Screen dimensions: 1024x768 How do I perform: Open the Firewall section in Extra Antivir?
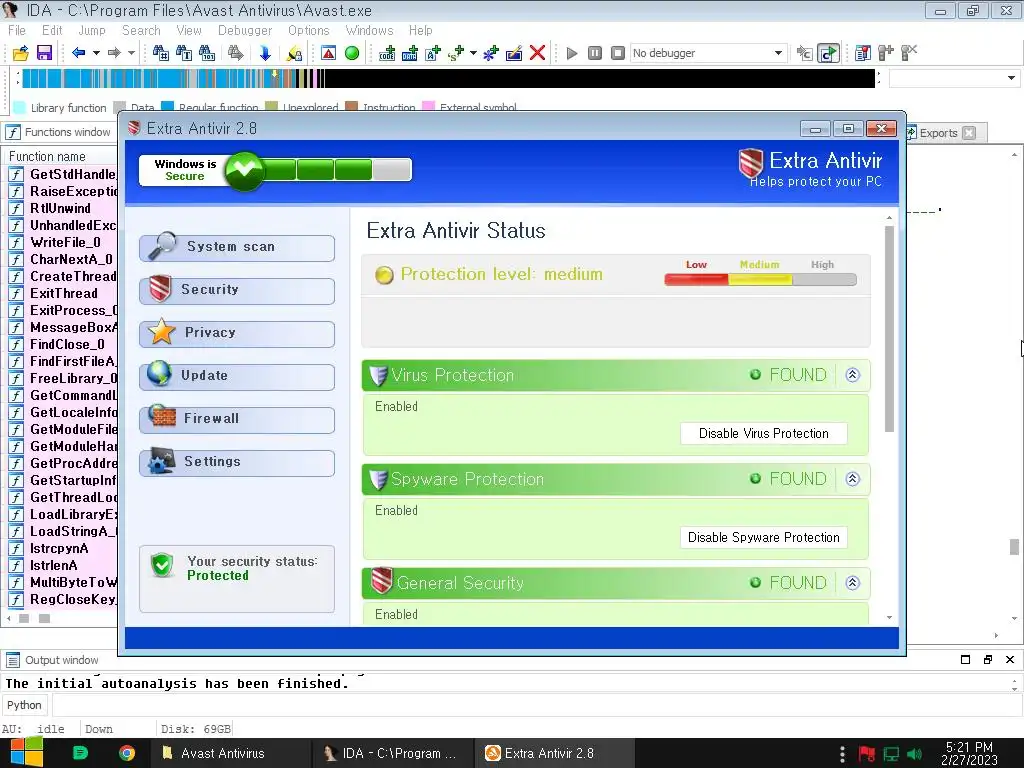pos(237,419)
